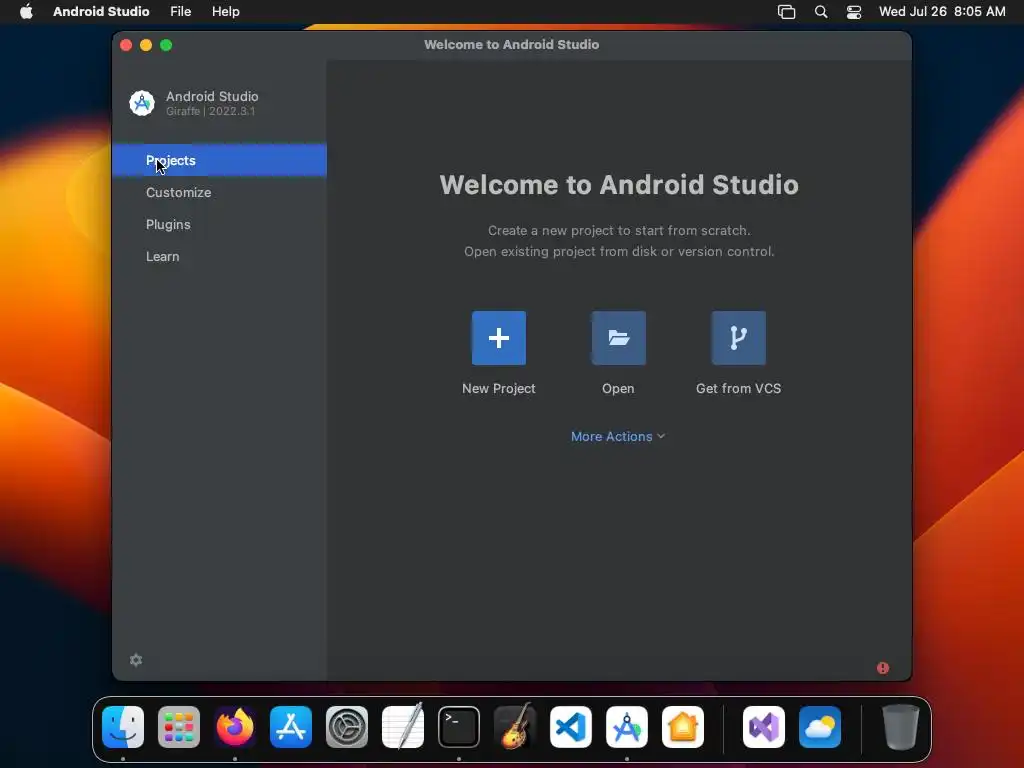1024x768 pixels.
Task: Click the green full-screen window button
Action: [166, 45]
